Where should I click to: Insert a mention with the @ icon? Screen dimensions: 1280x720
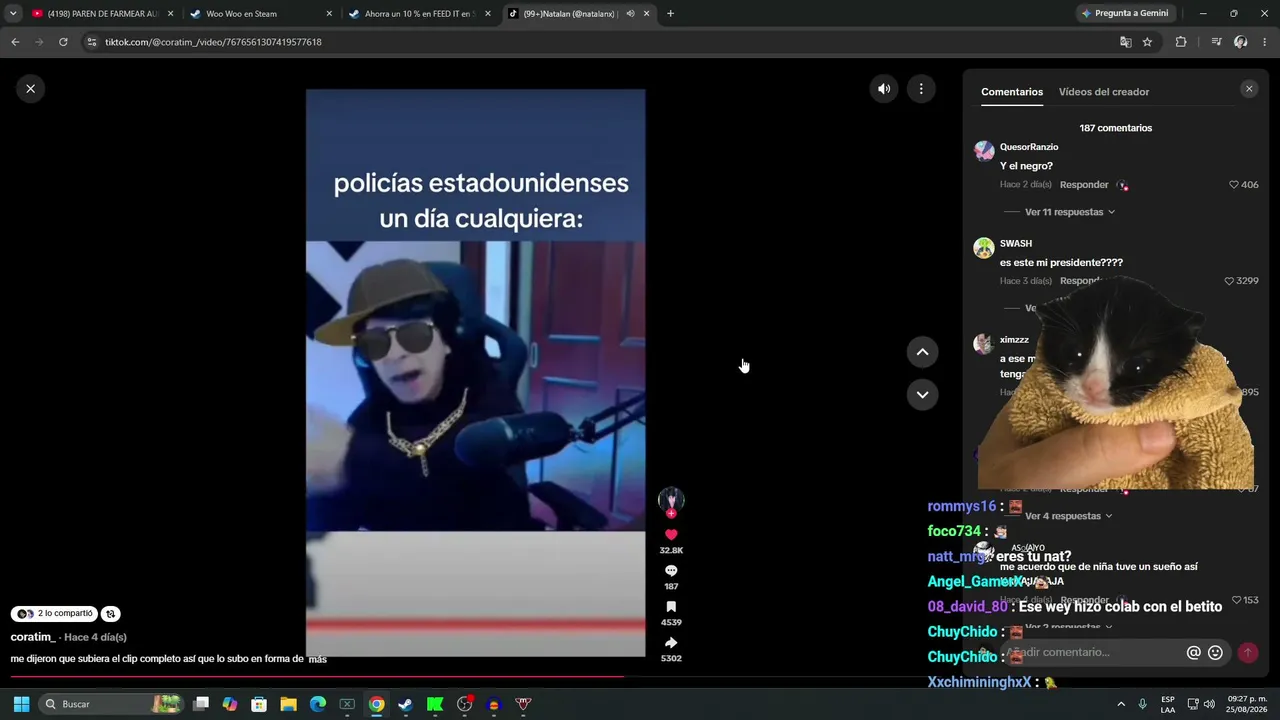(1193, 653)
